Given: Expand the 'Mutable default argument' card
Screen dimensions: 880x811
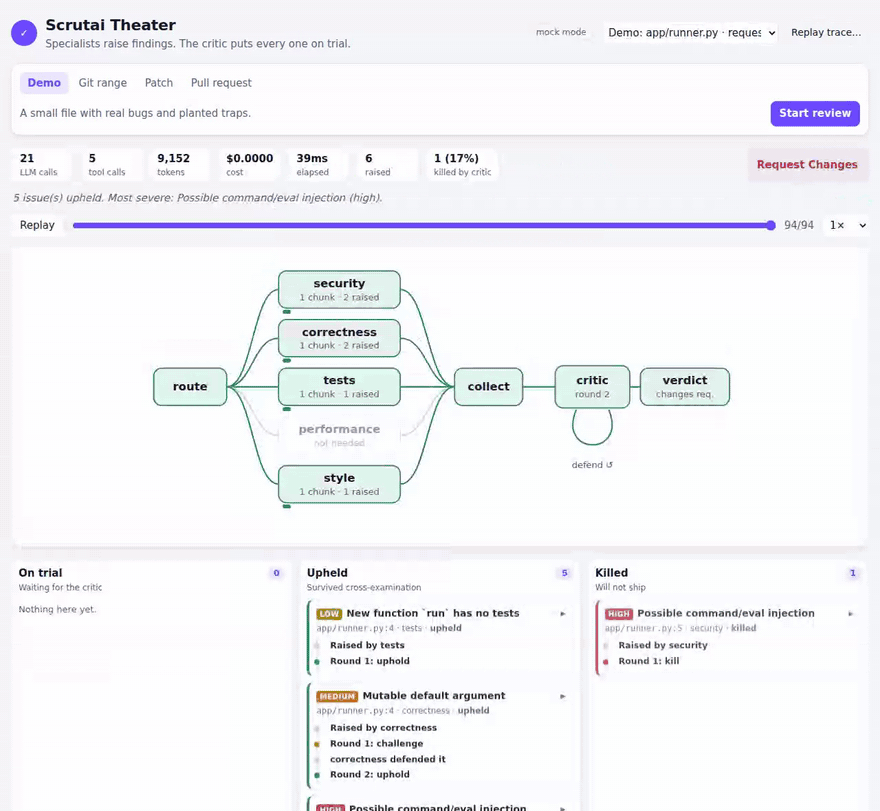Looking at the screenshot, I should coord(562,696).
